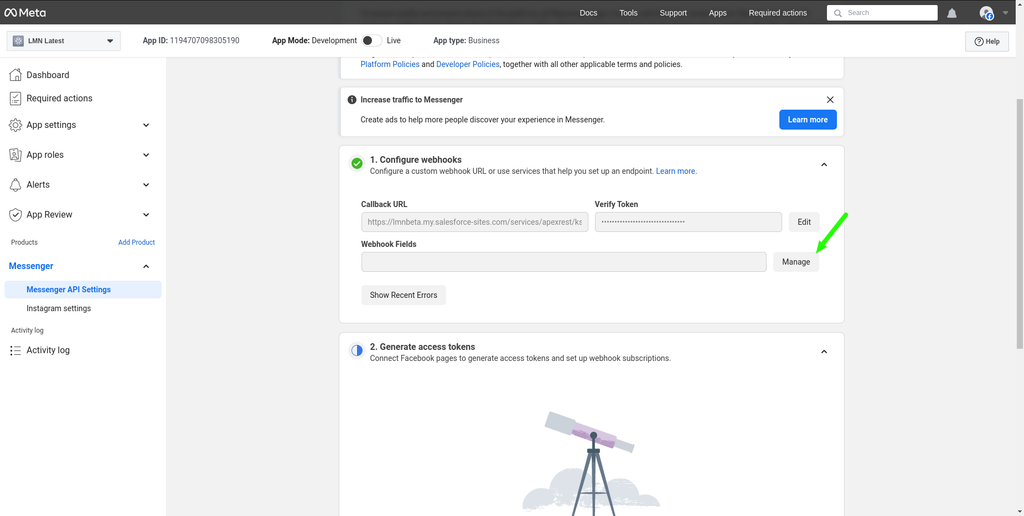Click the half-circle status icon on Generate tokens
The image size is (1024, 516).
[357, 351]
